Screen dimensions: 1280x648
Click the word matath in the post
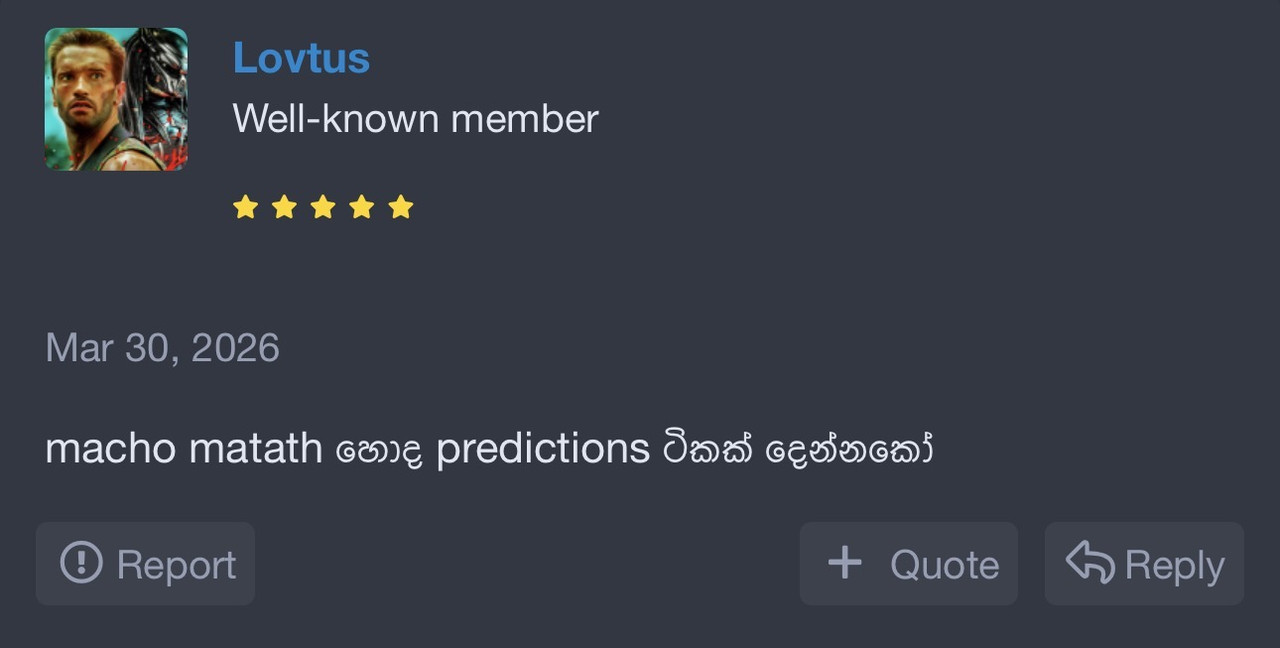(255, 448)
